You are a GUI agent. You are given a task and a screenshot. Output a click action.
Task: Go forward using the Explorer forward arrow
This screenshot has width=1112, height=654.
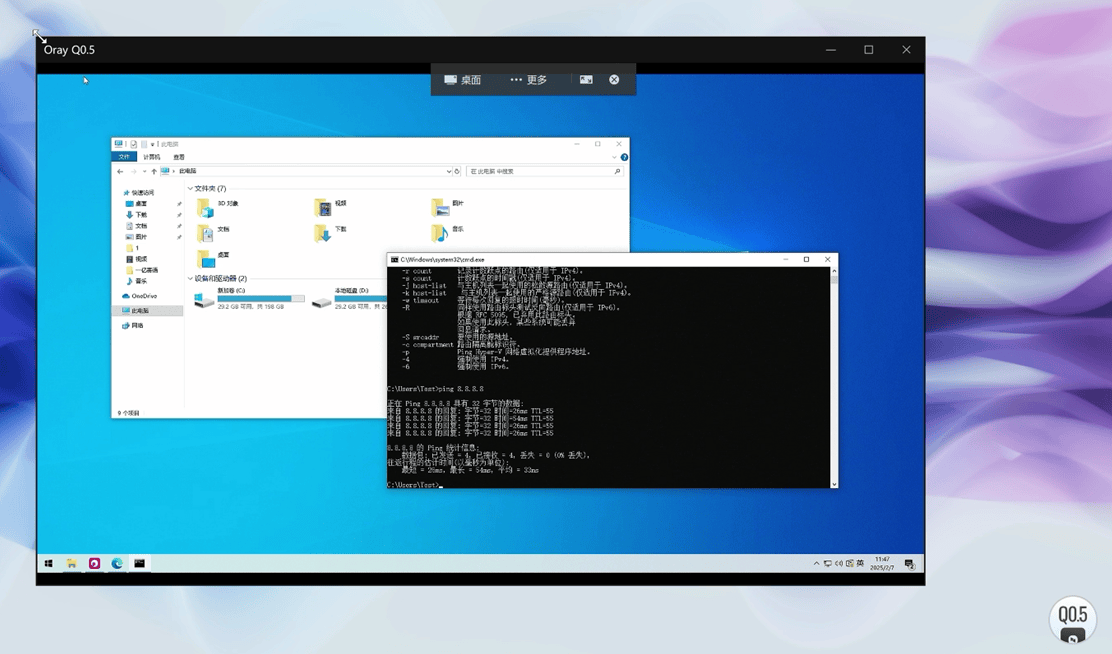[133, 172]
